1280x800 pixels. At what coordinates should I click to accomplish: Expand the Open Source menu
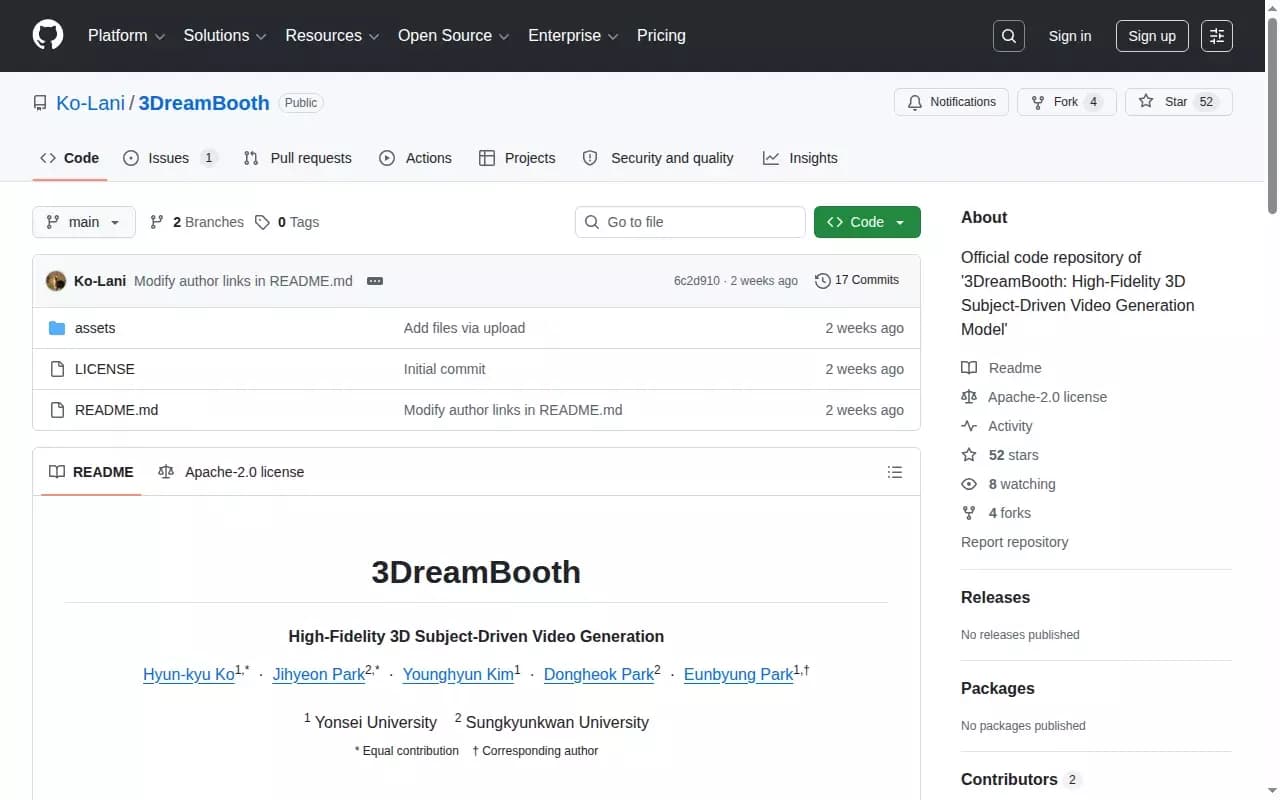point(454,36)
